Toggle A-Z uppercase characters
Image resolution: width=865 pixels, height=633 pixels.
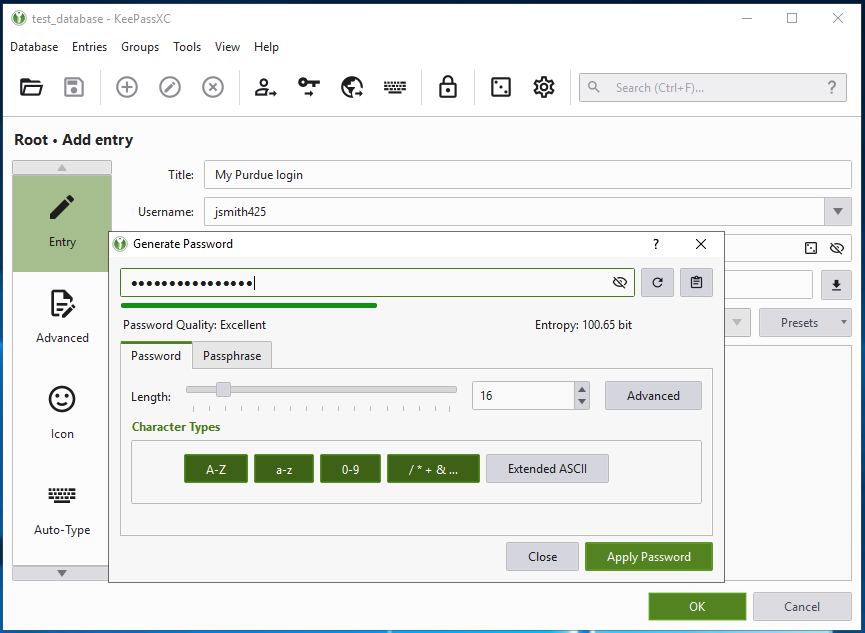click(x=216, y=469)
